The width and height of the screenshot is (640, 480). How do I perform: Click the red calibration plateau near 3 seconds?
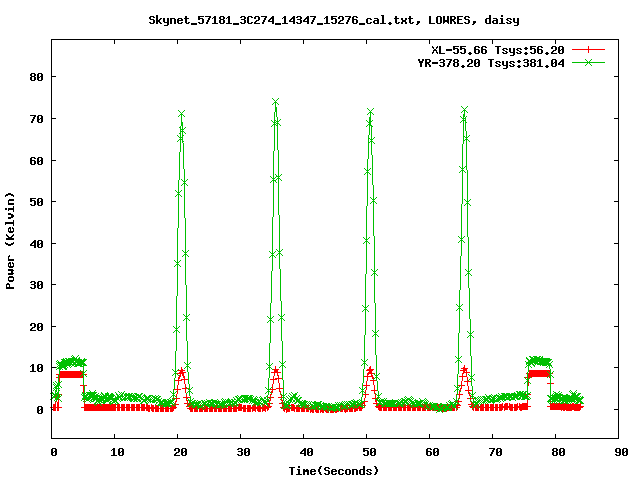(71, 374)
